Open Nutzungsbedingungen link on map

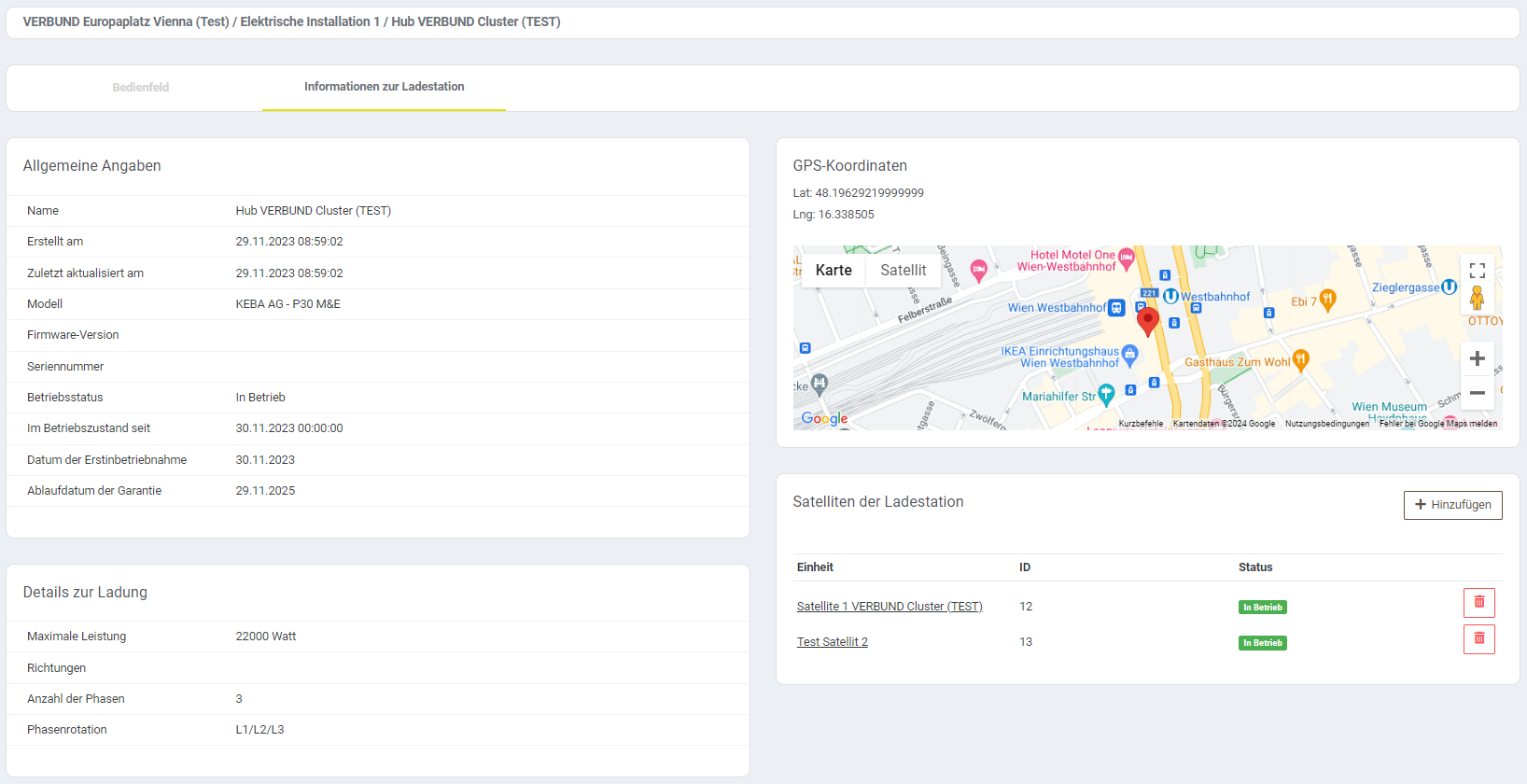(1327, 424)
